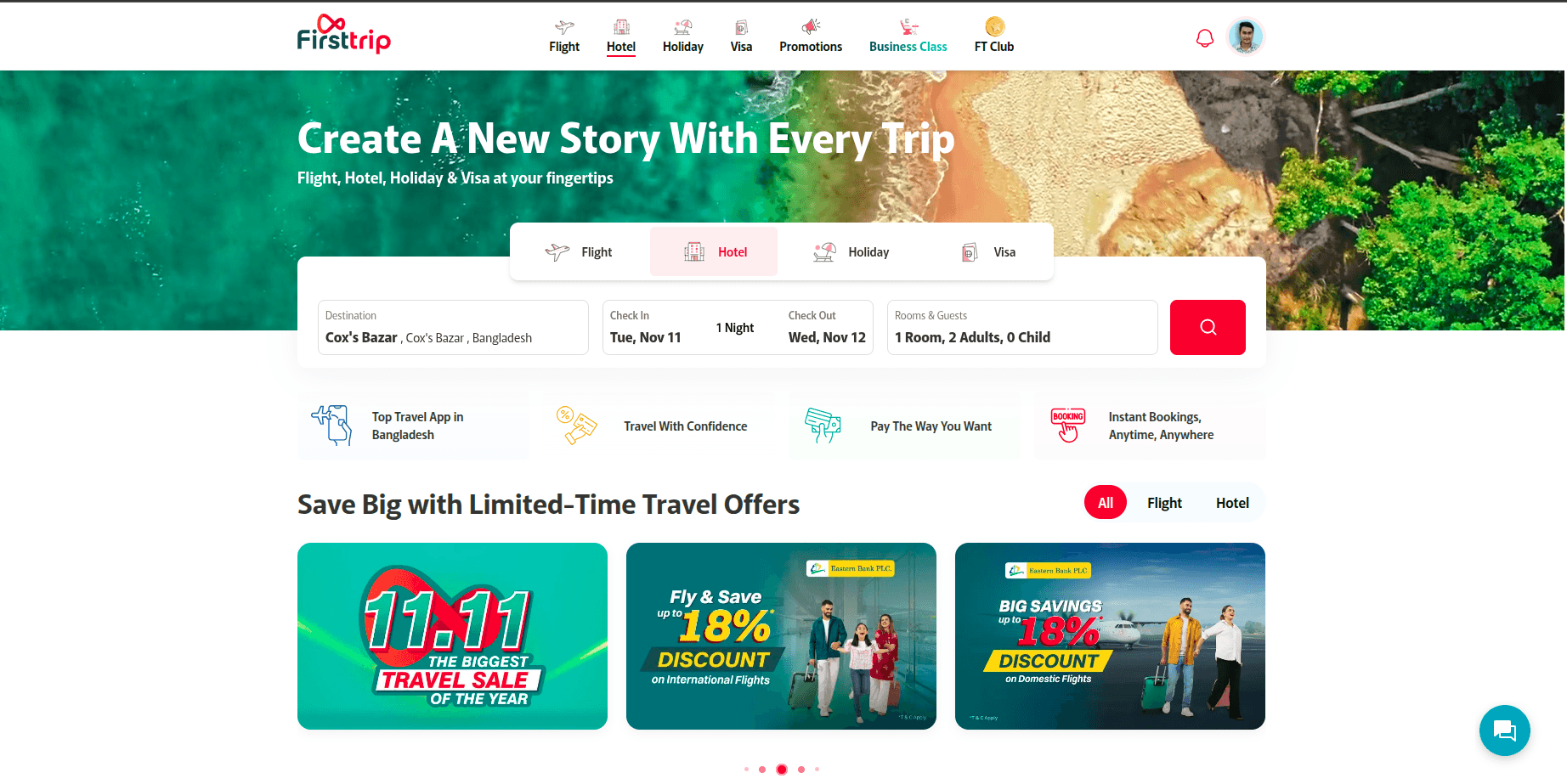Select the active red carousel dot
This screenshot has height=784, width=1567.
(x=782, y=770)
